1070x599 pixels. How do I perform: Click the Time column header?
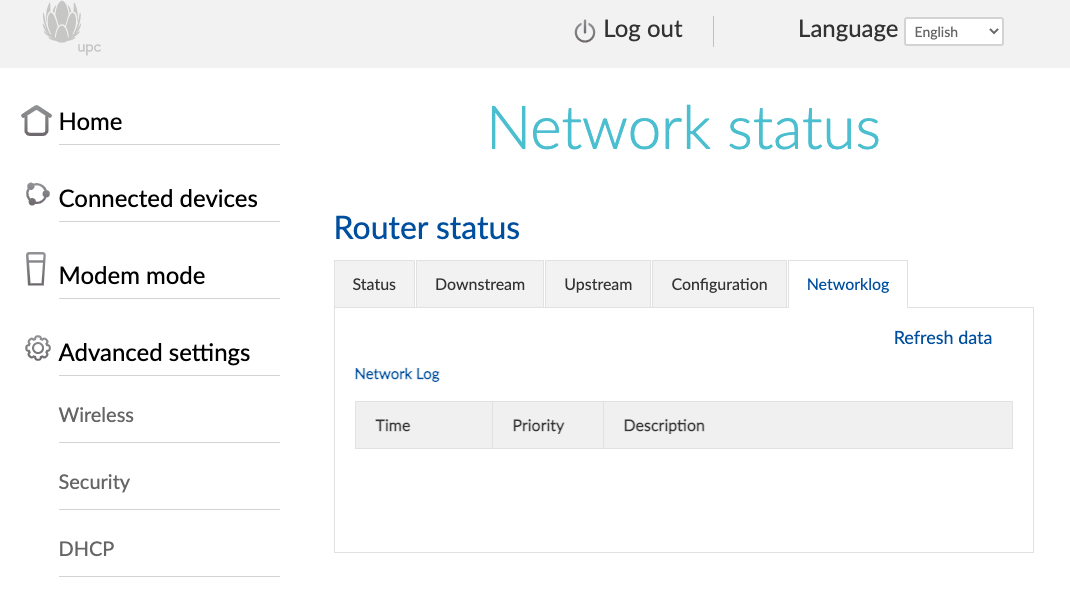[x=393, y=425]
